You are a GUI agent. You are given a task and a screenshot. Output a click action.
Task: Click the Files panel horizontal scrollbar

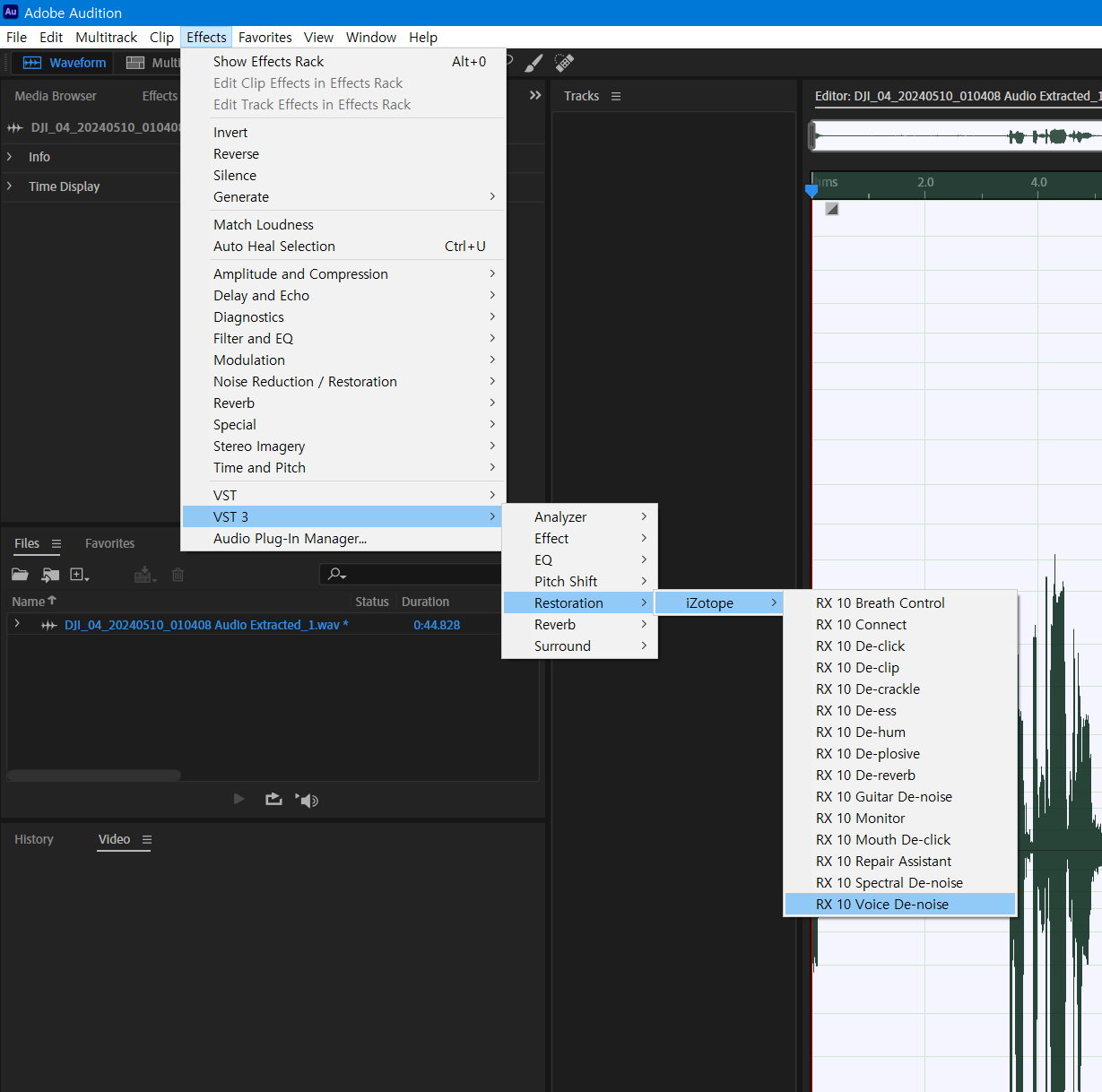click(94, 775)
